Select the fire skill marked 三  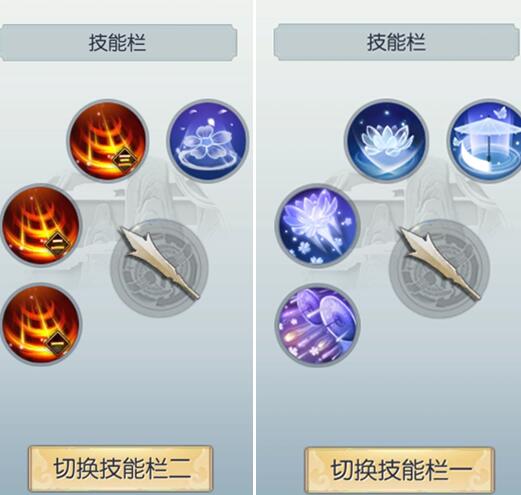point(108,140)
